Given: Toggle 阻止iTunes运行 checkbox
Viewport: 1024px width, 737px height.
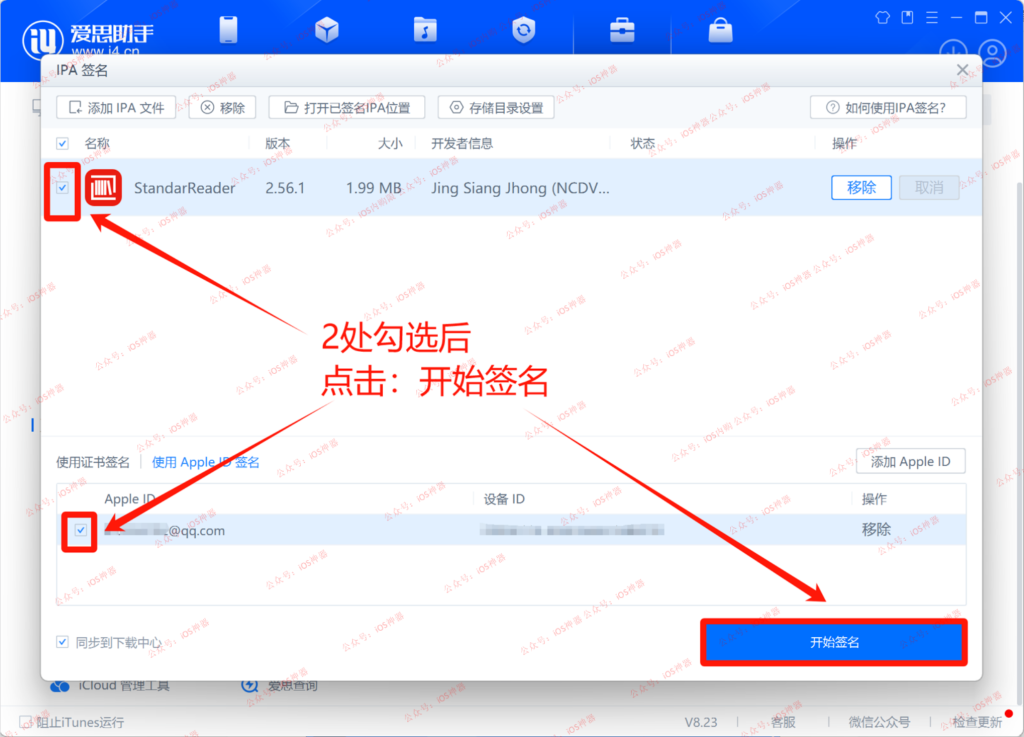Looking at the screenshot, I should [x=25, y=722].
